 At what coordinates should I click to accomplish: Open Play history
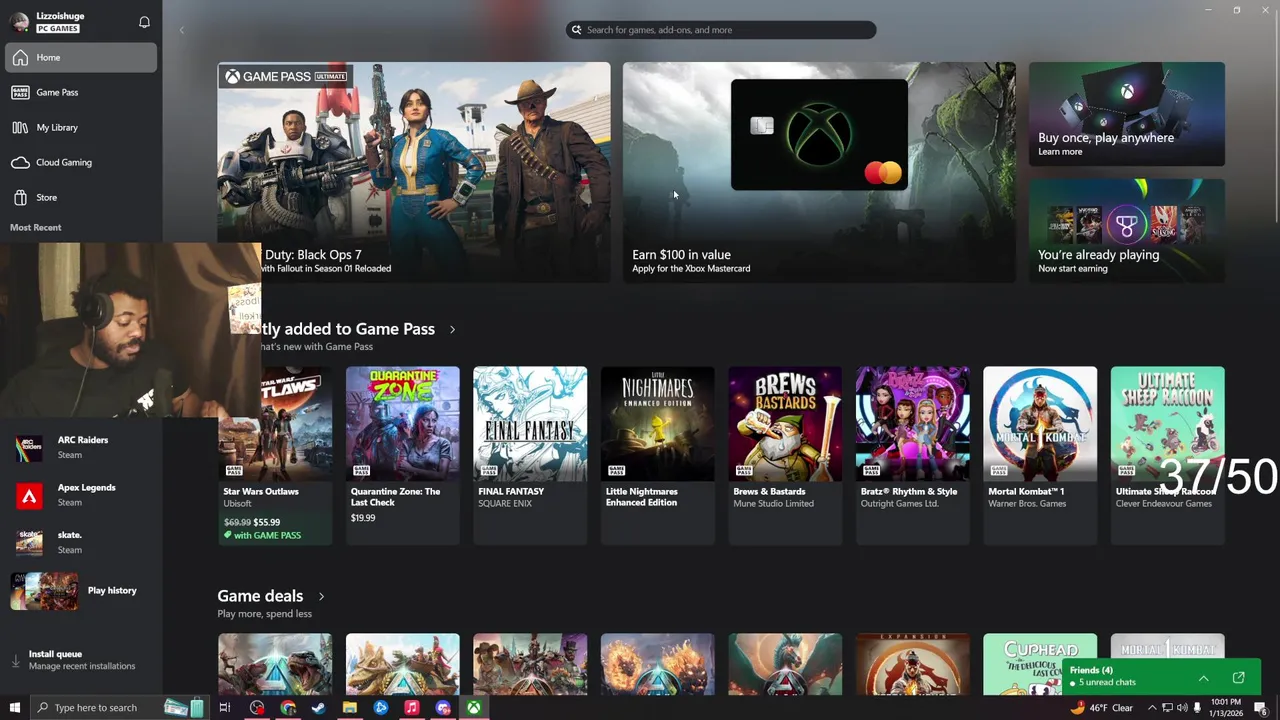point(81,591)
